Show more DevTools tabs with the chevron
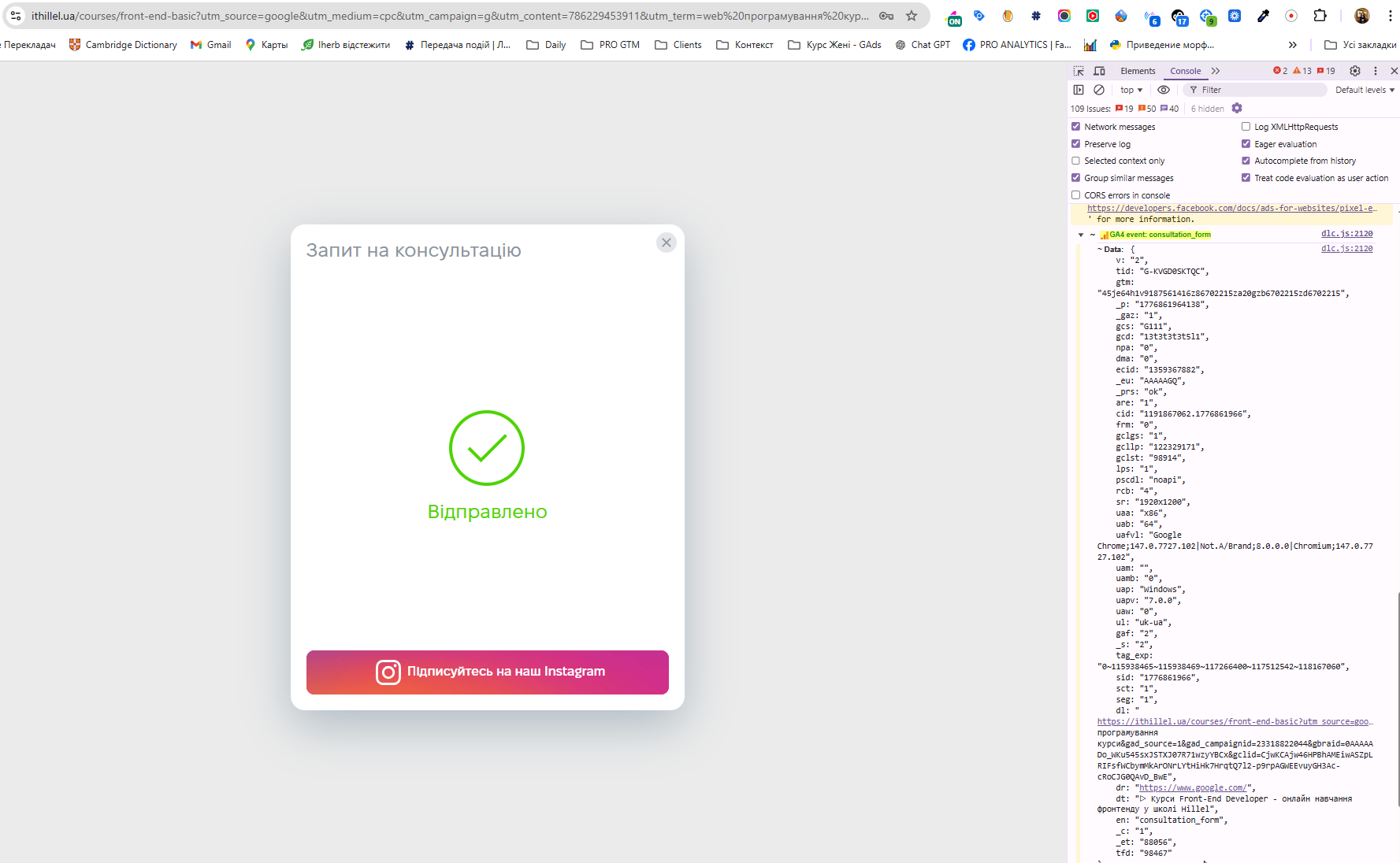This screenshot has height=863, width=1400. point(1216,71)
